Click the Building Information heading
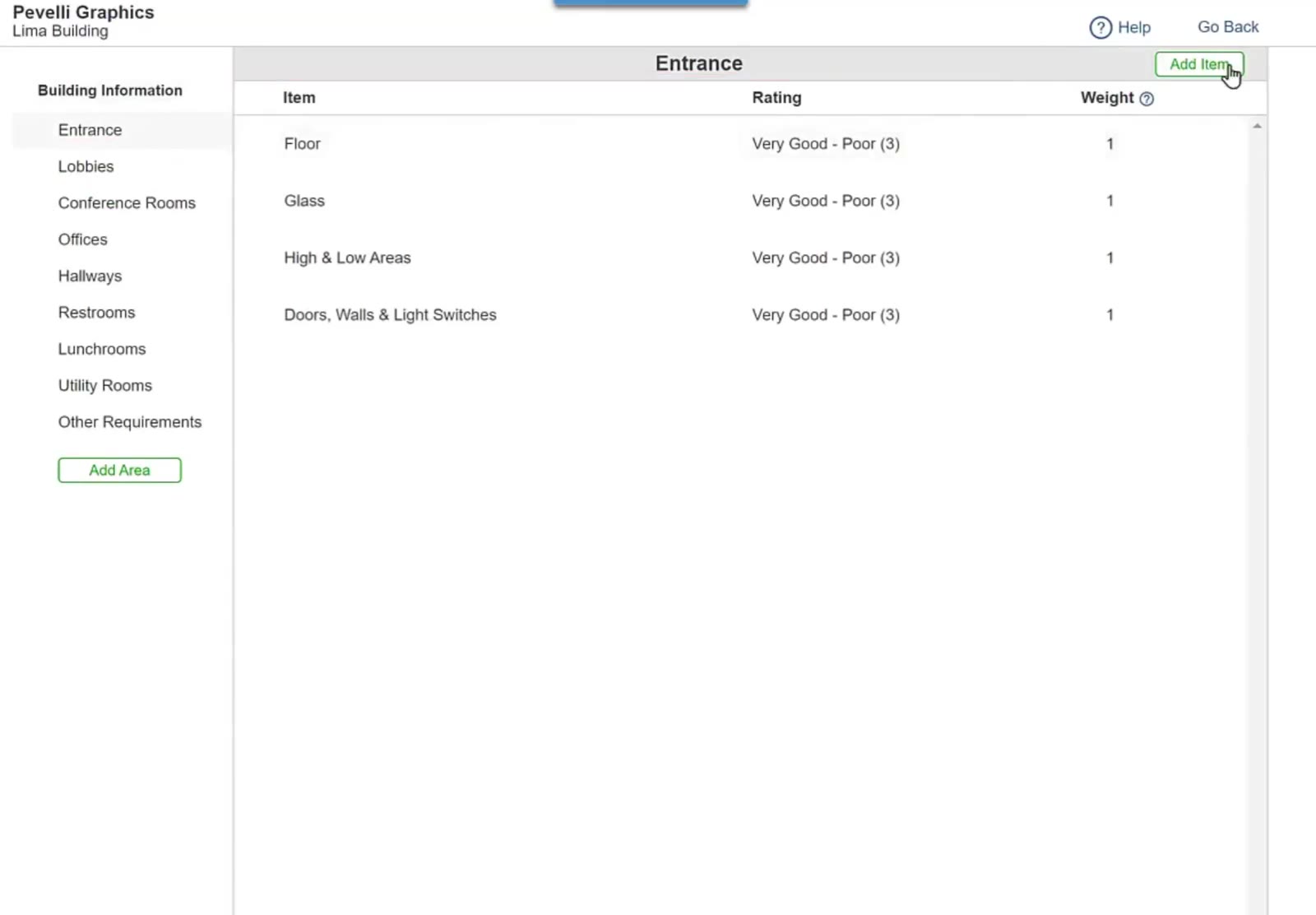 coord(110,91)
